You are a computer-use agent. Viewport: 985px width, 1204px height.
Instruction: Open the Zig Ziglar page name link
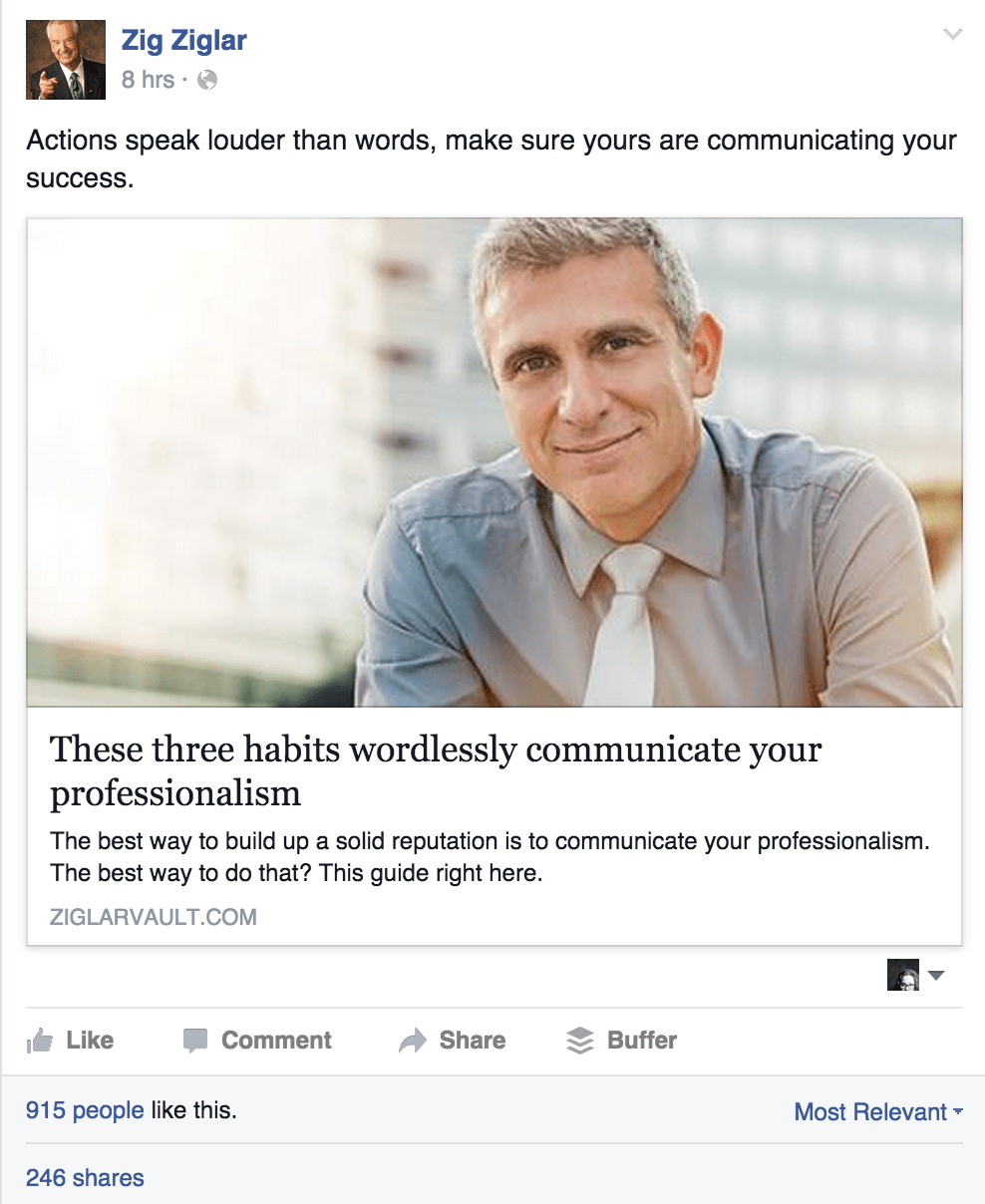[183, 41]
